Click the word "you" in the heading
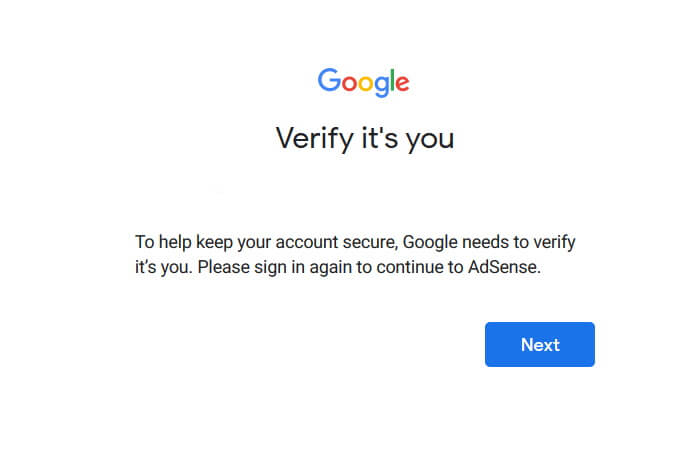 point(430,139)
